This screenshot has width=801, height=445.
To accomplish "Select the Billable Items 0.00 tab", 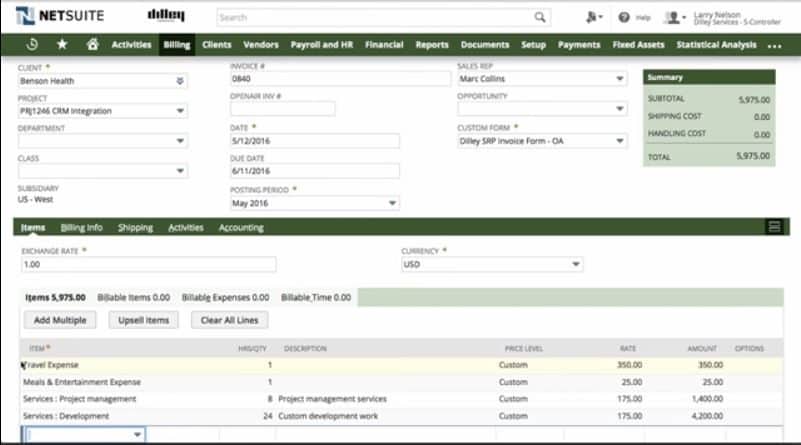I will click(134, 297).
